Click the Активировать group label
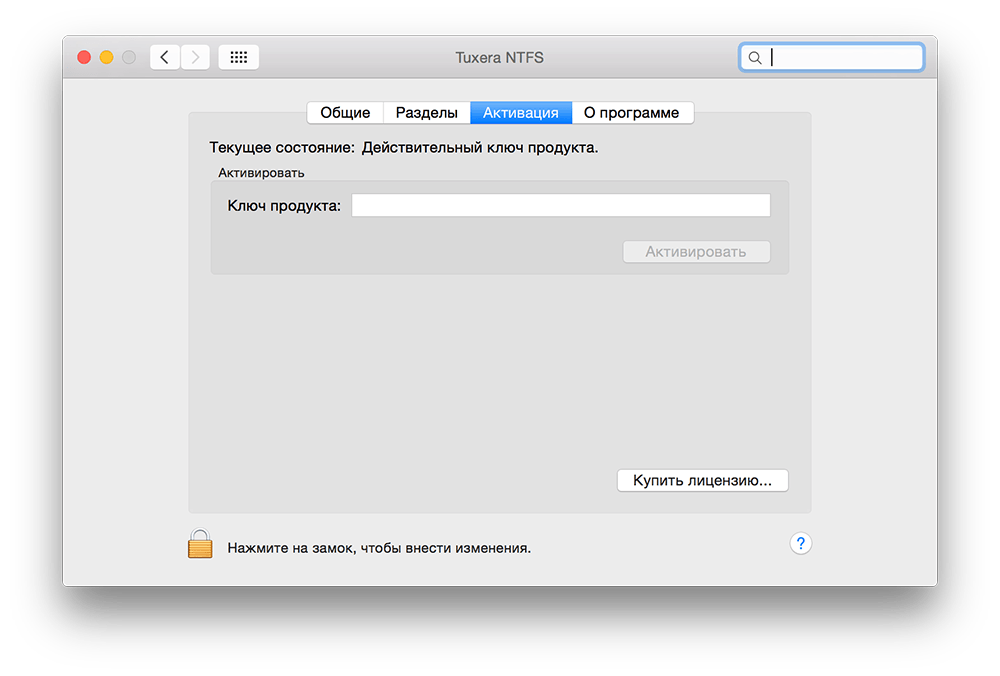 tap(261, 173)
